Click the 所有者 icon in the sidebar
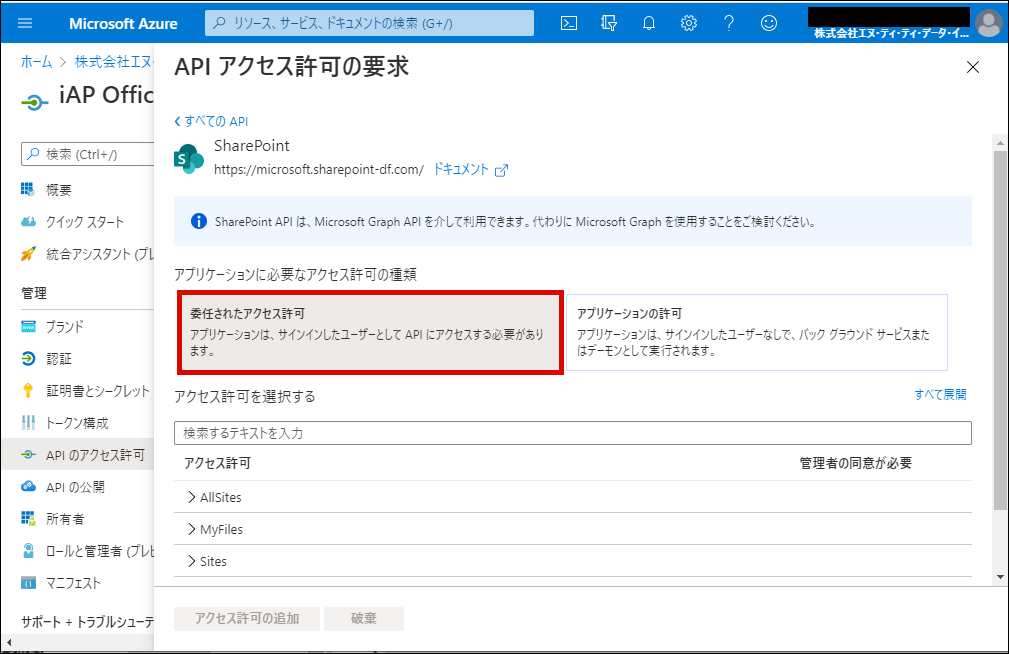 click(x=28, y=518)
